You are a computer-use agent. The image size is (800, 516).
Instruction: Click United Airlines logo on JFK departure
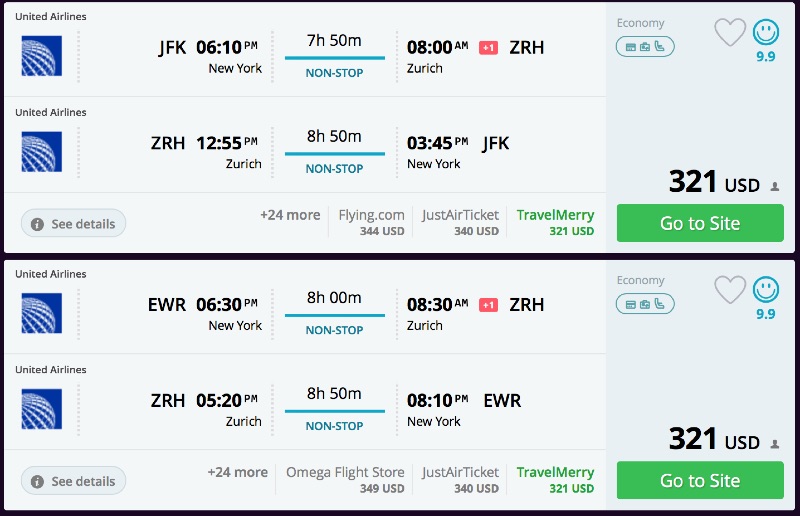pyautogui.click(x=42, y=56)
